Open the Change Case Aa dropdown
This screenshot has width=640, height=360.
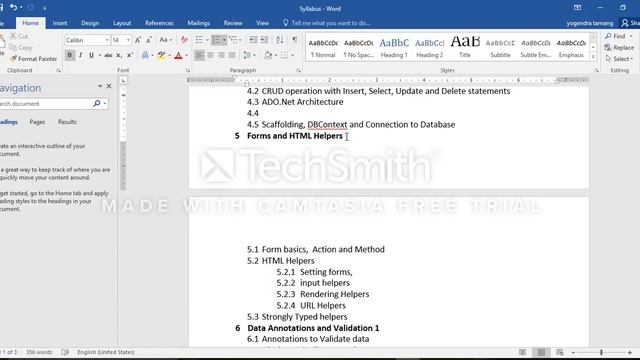[165, 40]
